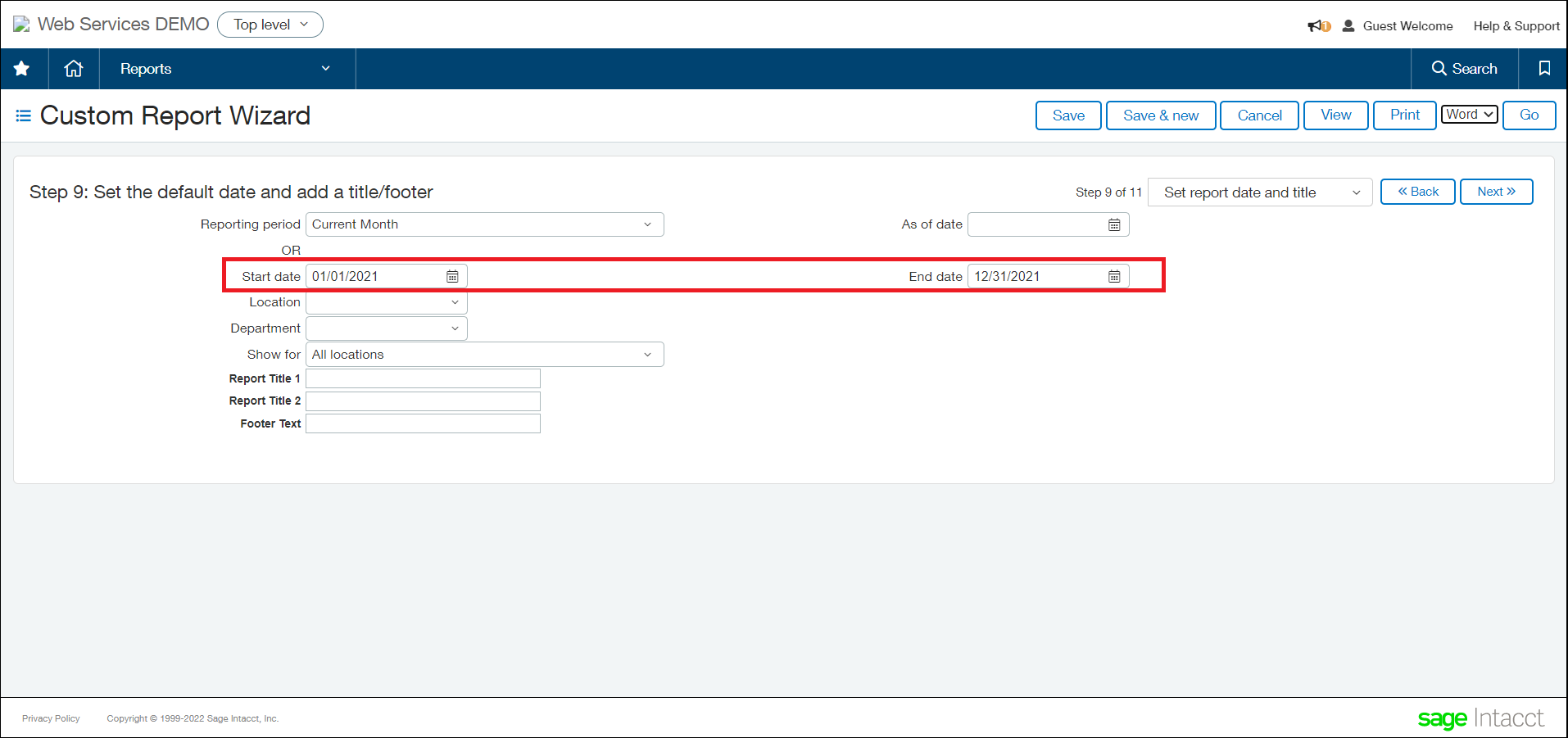Viewport: 1568px width, 738px height.
Task: Open the Word export format dropdown
Action: [1470, 115]
